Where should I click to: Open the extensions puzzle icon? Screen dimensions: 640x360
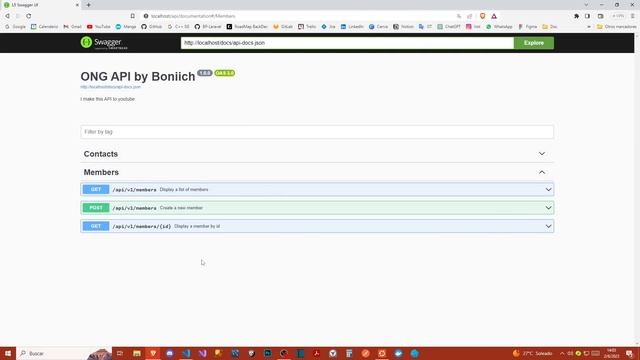(576, 16)
